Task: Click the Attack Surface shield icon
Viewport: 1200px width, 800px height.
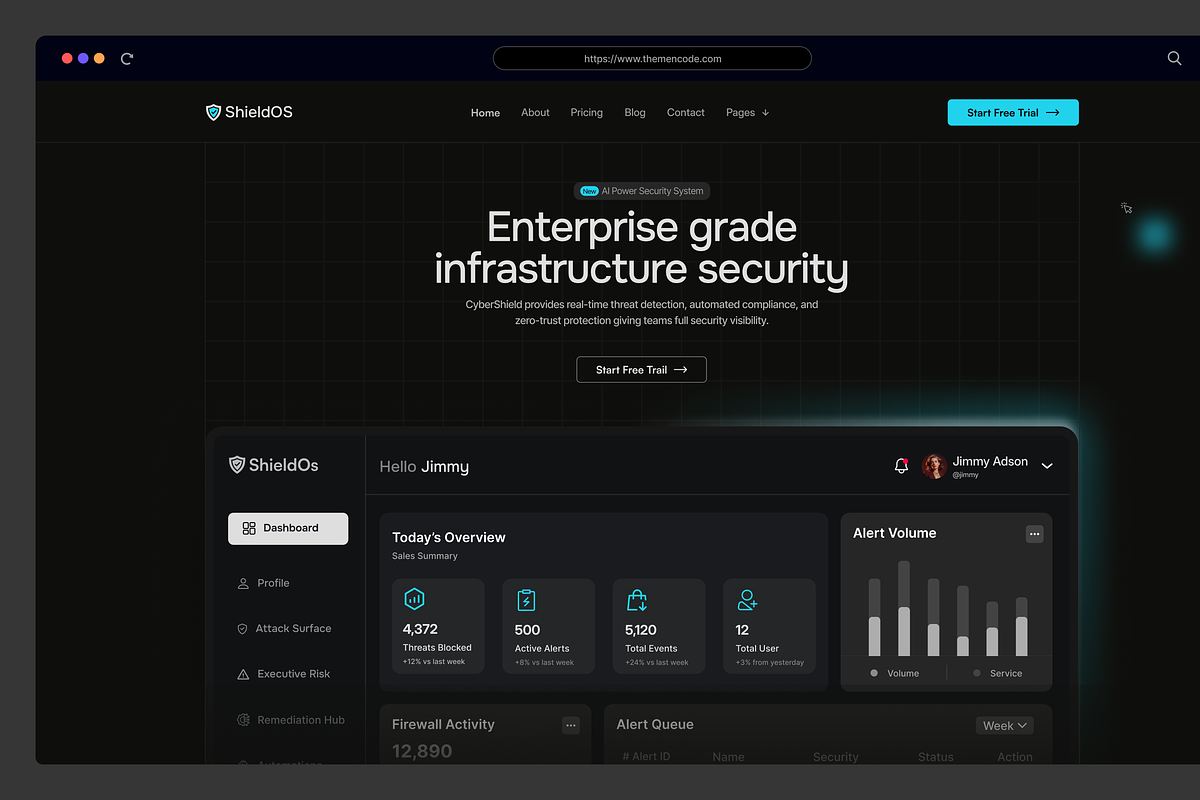Action: (x=242, y=629)
